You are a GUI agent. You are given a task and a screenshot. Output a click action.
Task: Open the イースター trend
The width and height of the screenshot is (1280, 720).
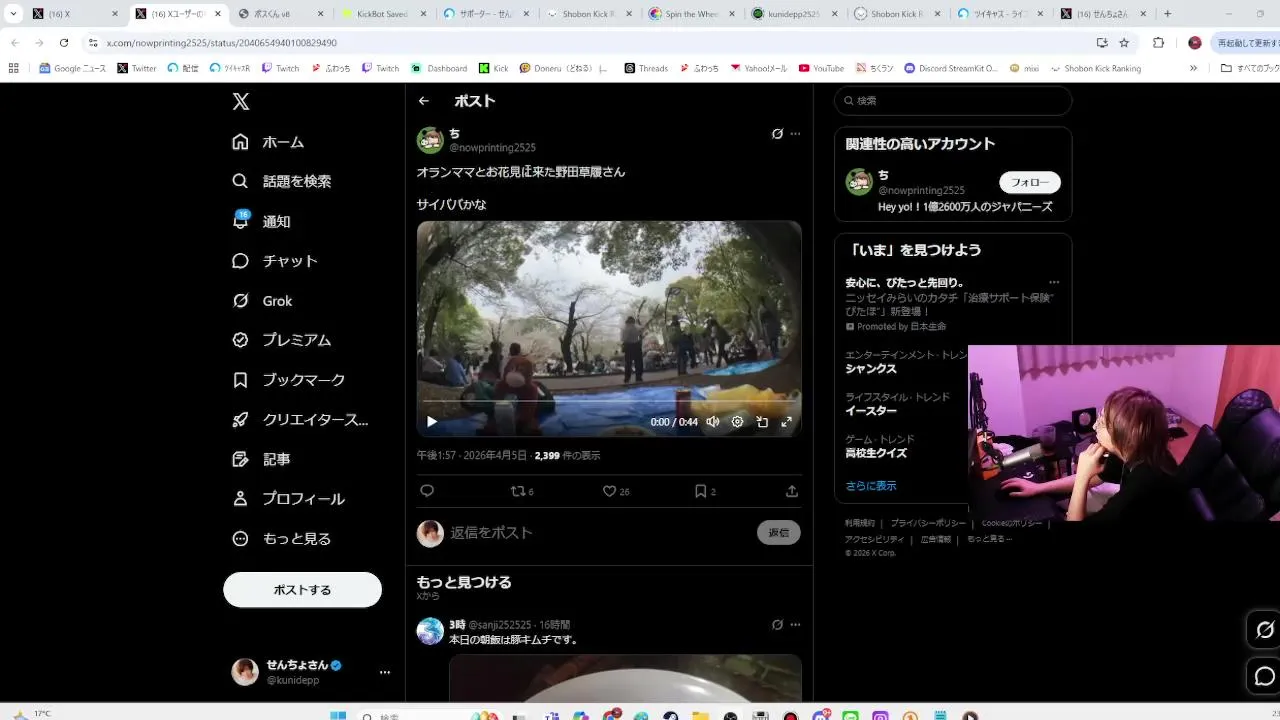871,411
